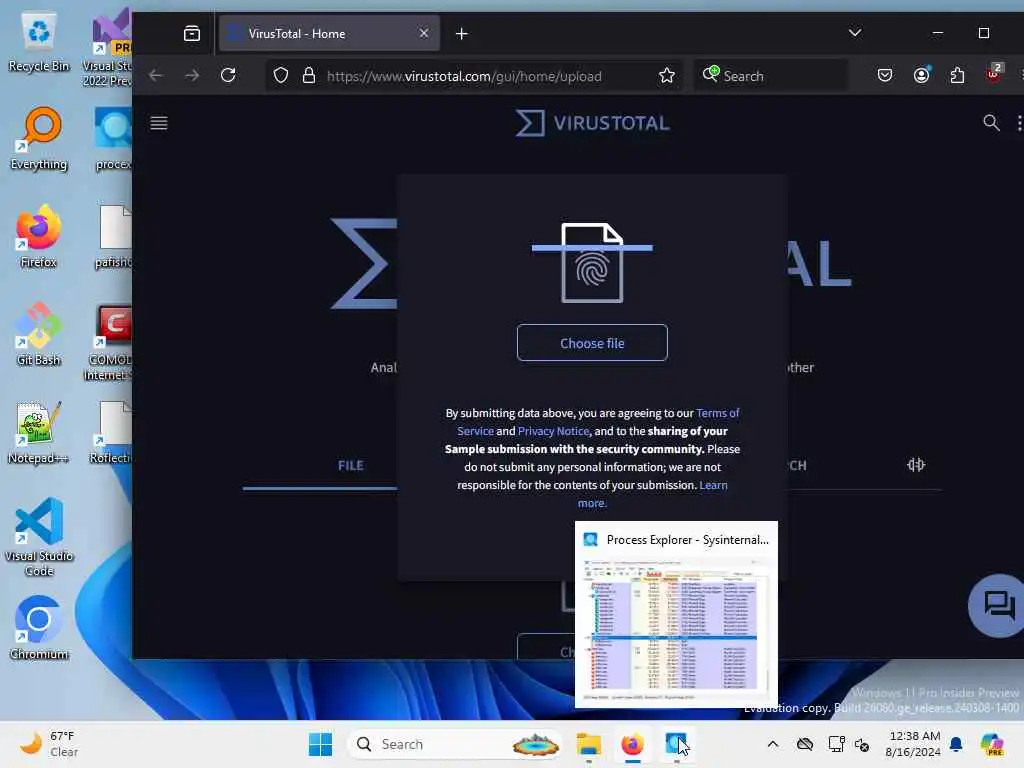Viewport: 1024px width, 768px height.
Task: Launch Notepad++ from the desktop
Action: [x=39, y=432]
